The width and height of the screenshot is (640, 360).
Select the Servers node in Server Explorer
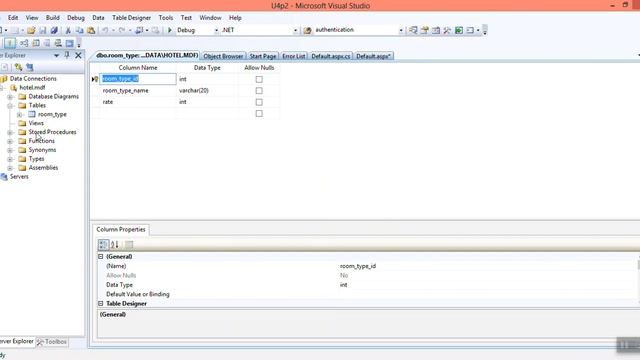click(x=19, y=177)
